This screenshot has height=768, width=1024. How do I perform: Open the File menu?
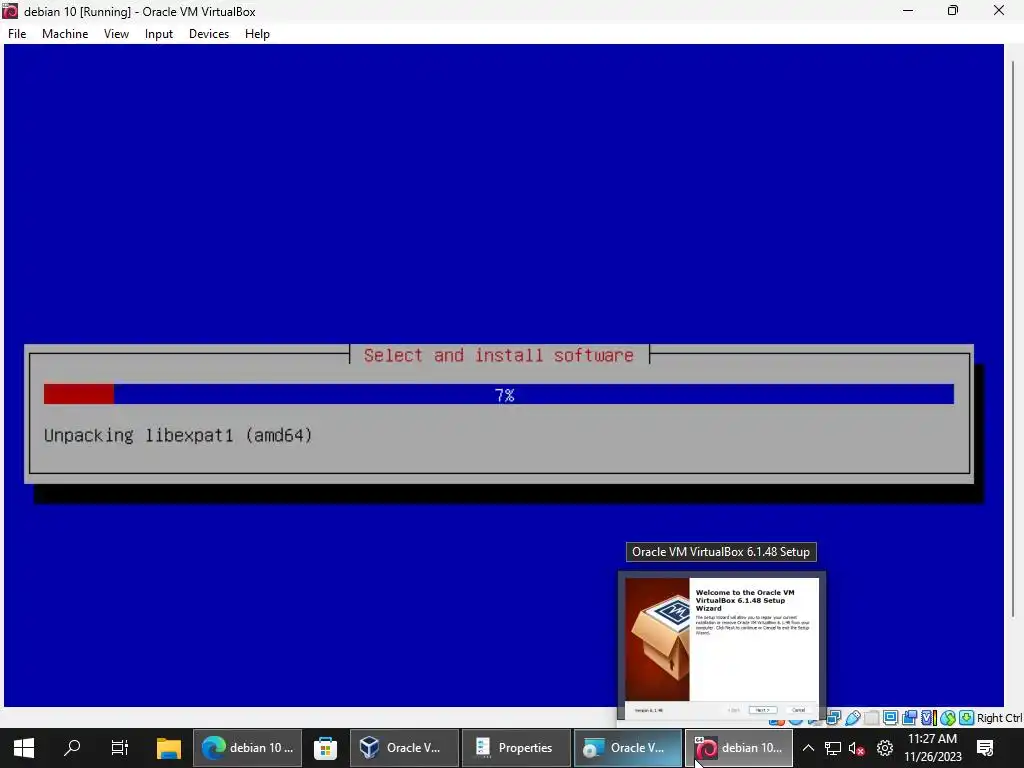pos(17,34)
